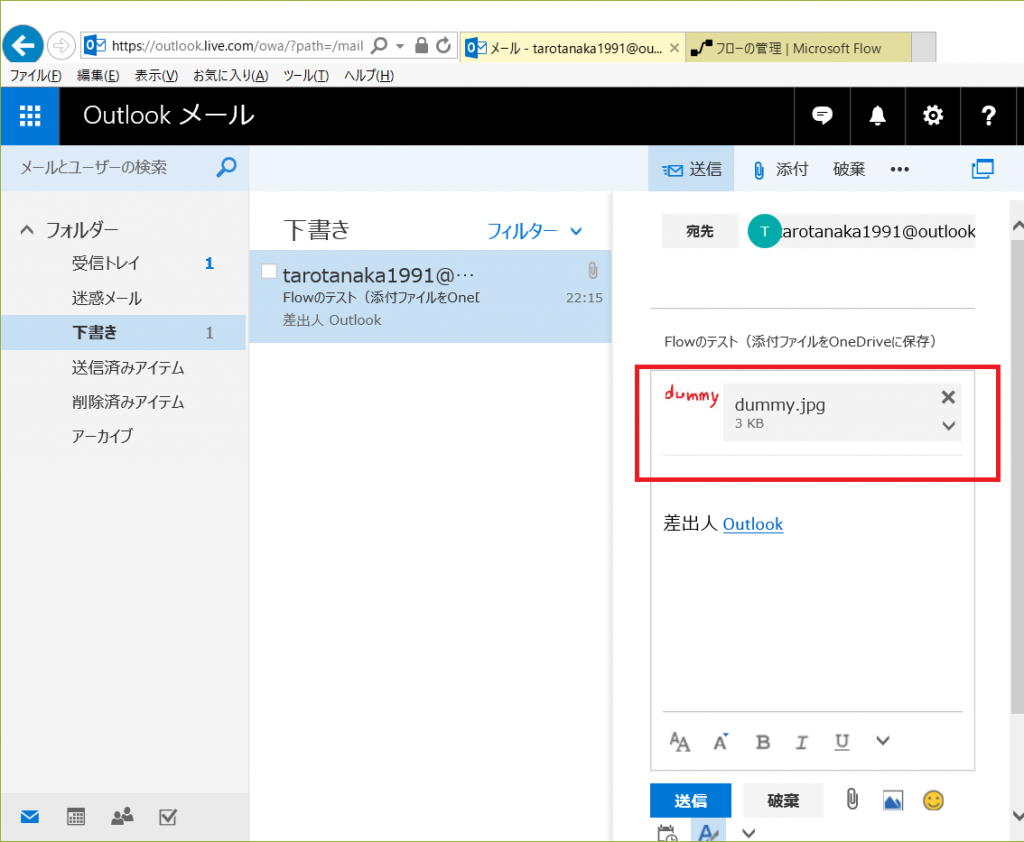This screenshot has width=1024, height=842.
Task: Insert an inline picture using image icon
Action: point(893,800)
